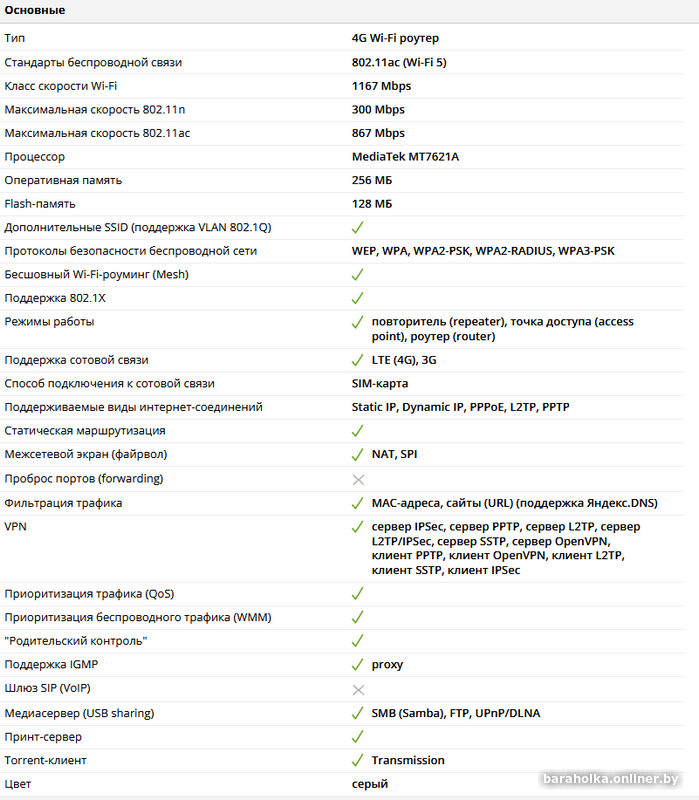Image resolution: width=699 pixels, height=800 pixels.
Task: Click the checkmark next to LTE (4G), 3G
Action: click(x=358, y=360)
